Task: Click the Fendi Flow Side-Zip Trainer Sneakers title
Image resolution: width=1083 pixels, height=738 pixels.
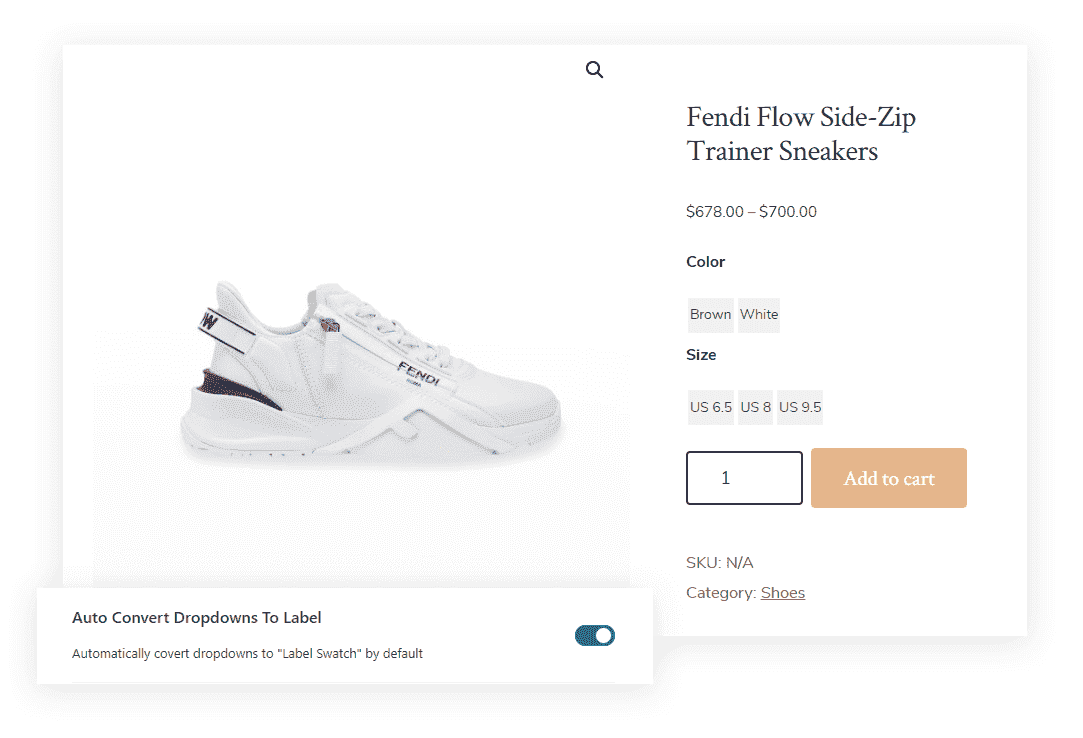Action: point(801,134)
